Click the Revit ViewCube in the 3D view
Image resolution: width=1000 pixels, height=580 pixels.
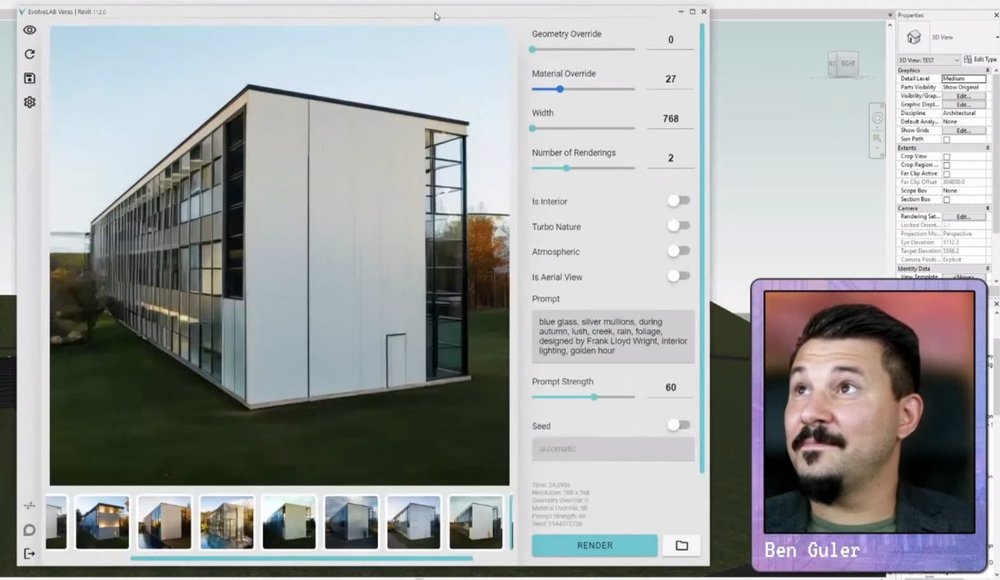[x=843, y=64]
